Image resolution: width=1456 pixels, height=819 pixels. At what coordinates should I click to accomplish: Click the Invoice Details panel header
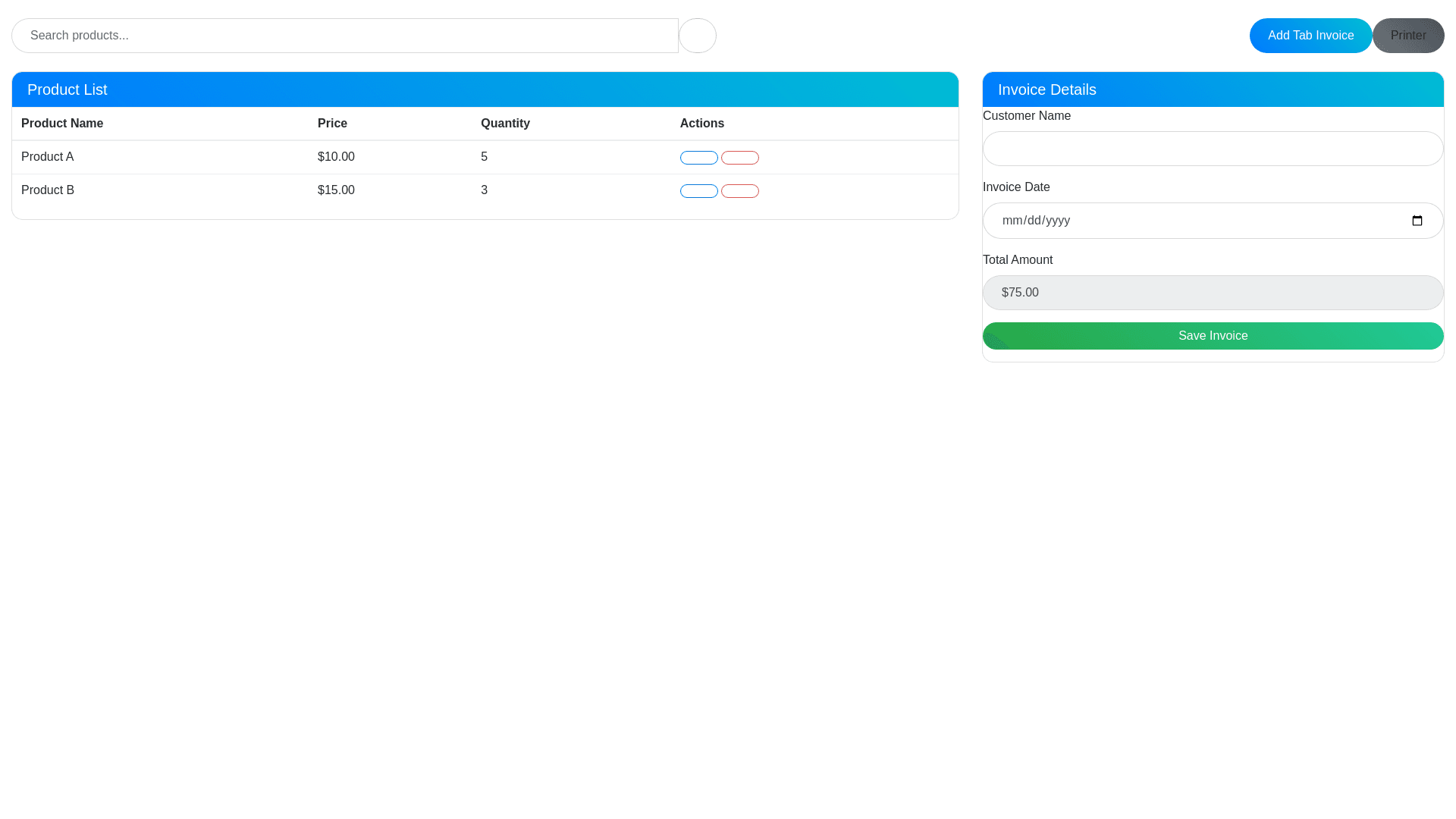[x=1213, y=89]
